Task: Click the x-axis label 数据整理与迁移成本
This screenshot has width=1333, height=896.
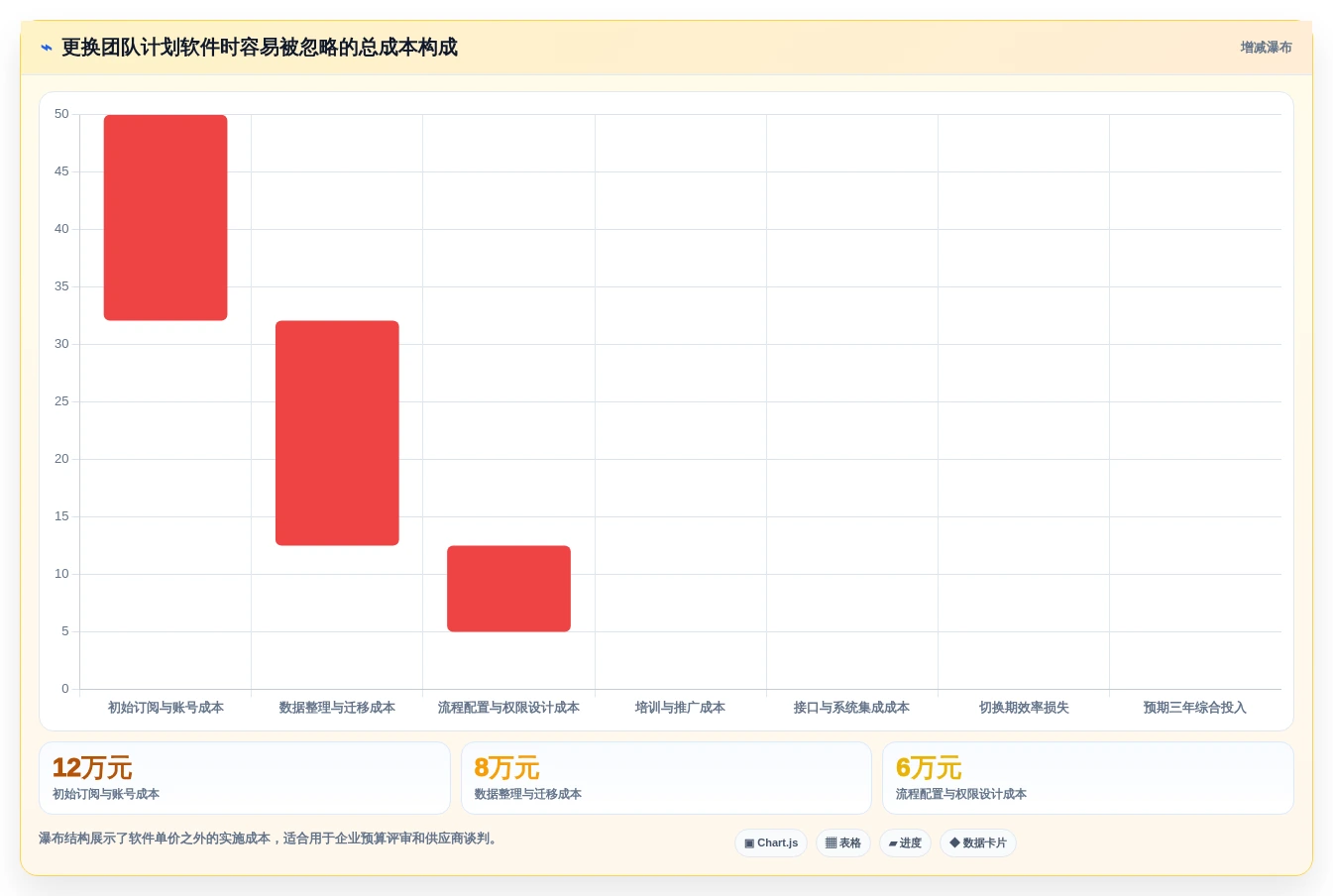Action: [337, 708]
